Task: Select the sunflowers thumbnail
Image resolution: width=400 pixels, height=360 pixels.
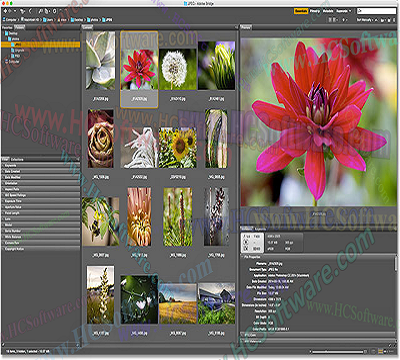Action: tap(178, 147)
